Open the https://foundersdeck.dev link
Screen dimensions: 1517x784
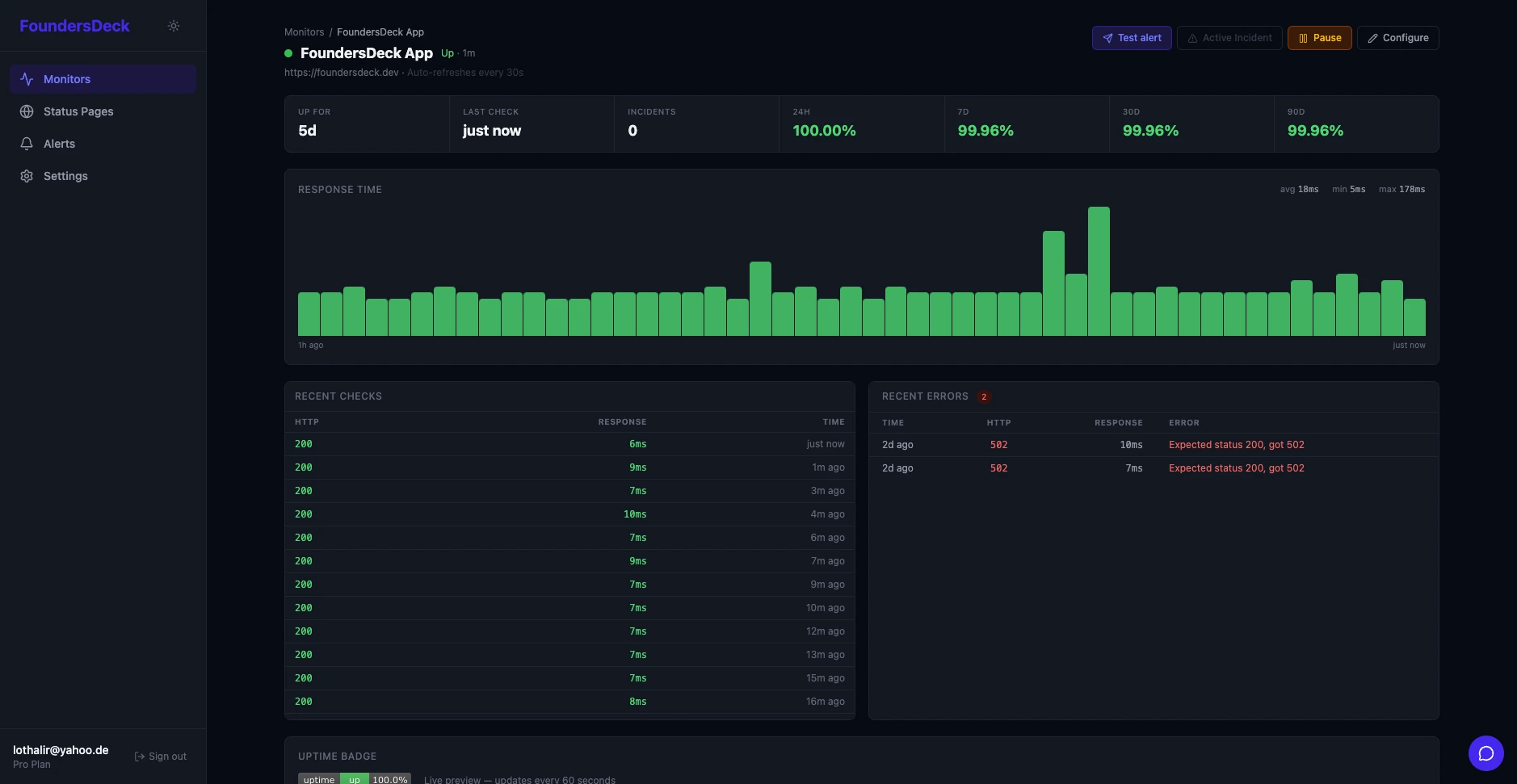tap(341, 72)
